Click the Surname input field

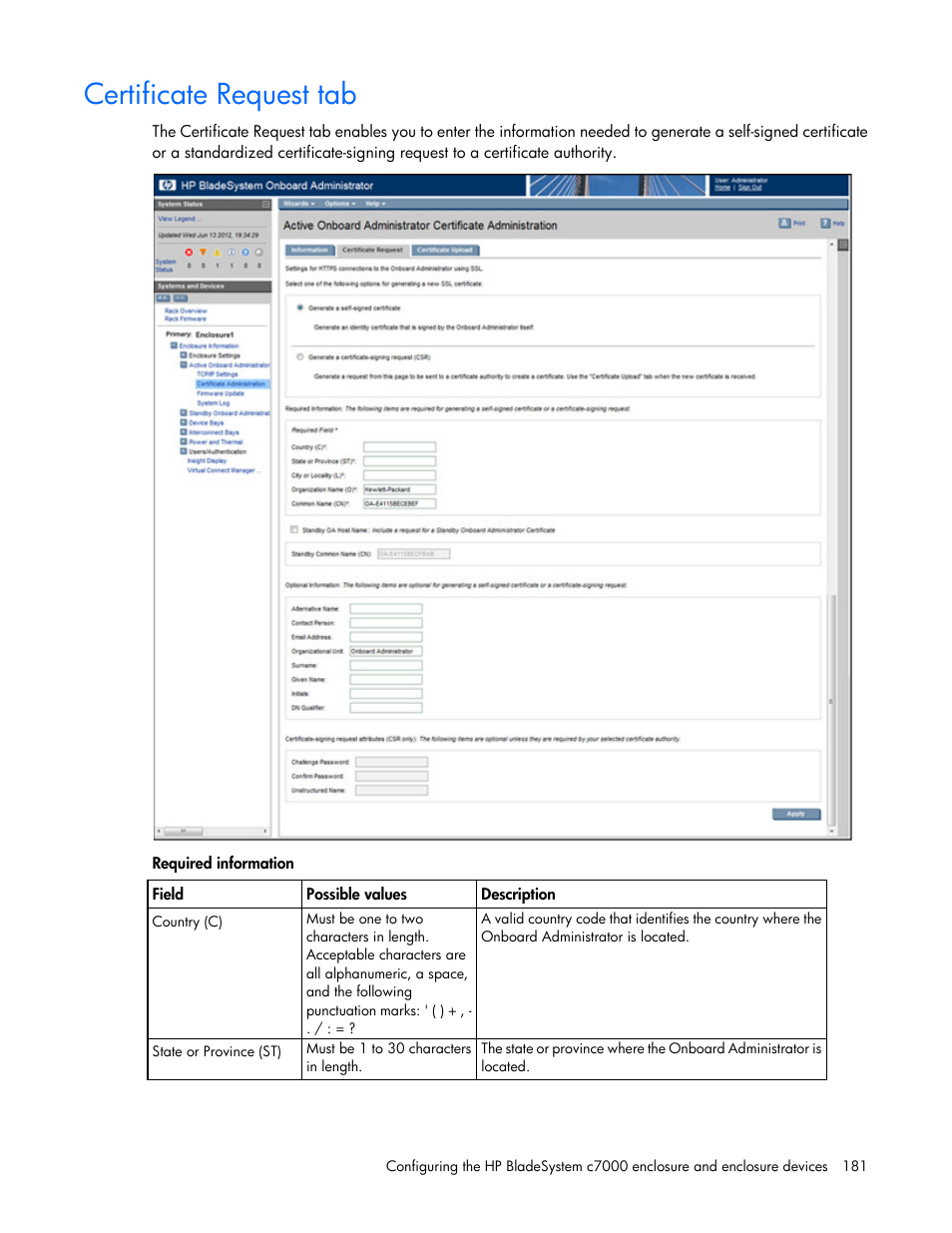coord(385,665)
